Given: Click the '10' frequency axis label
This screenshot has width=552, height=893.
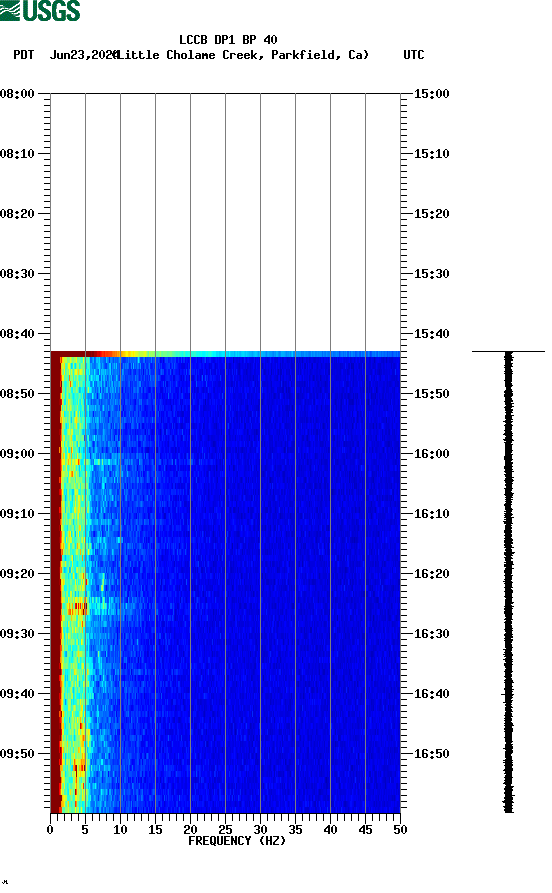Looking at the screenshot, I should tap(120, 830).
